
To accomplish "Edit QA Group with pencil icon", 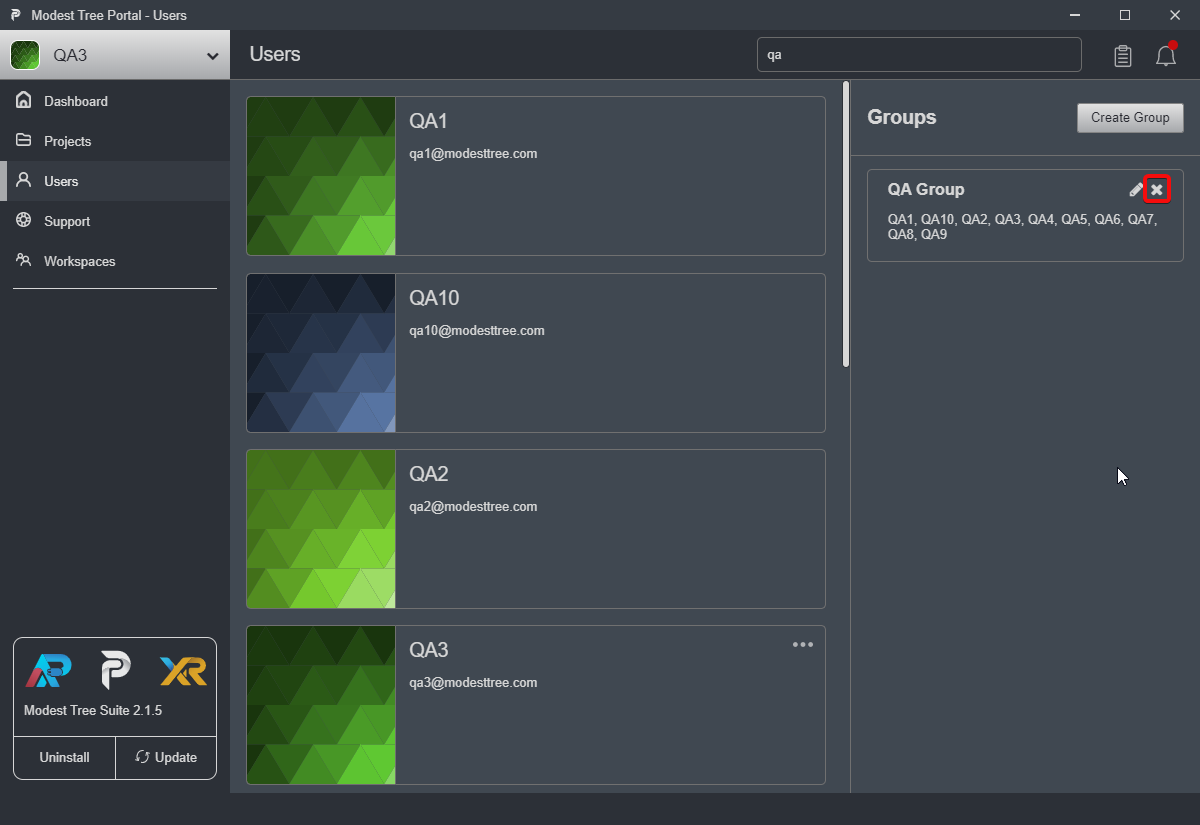I will click(x=1136, y=189).
